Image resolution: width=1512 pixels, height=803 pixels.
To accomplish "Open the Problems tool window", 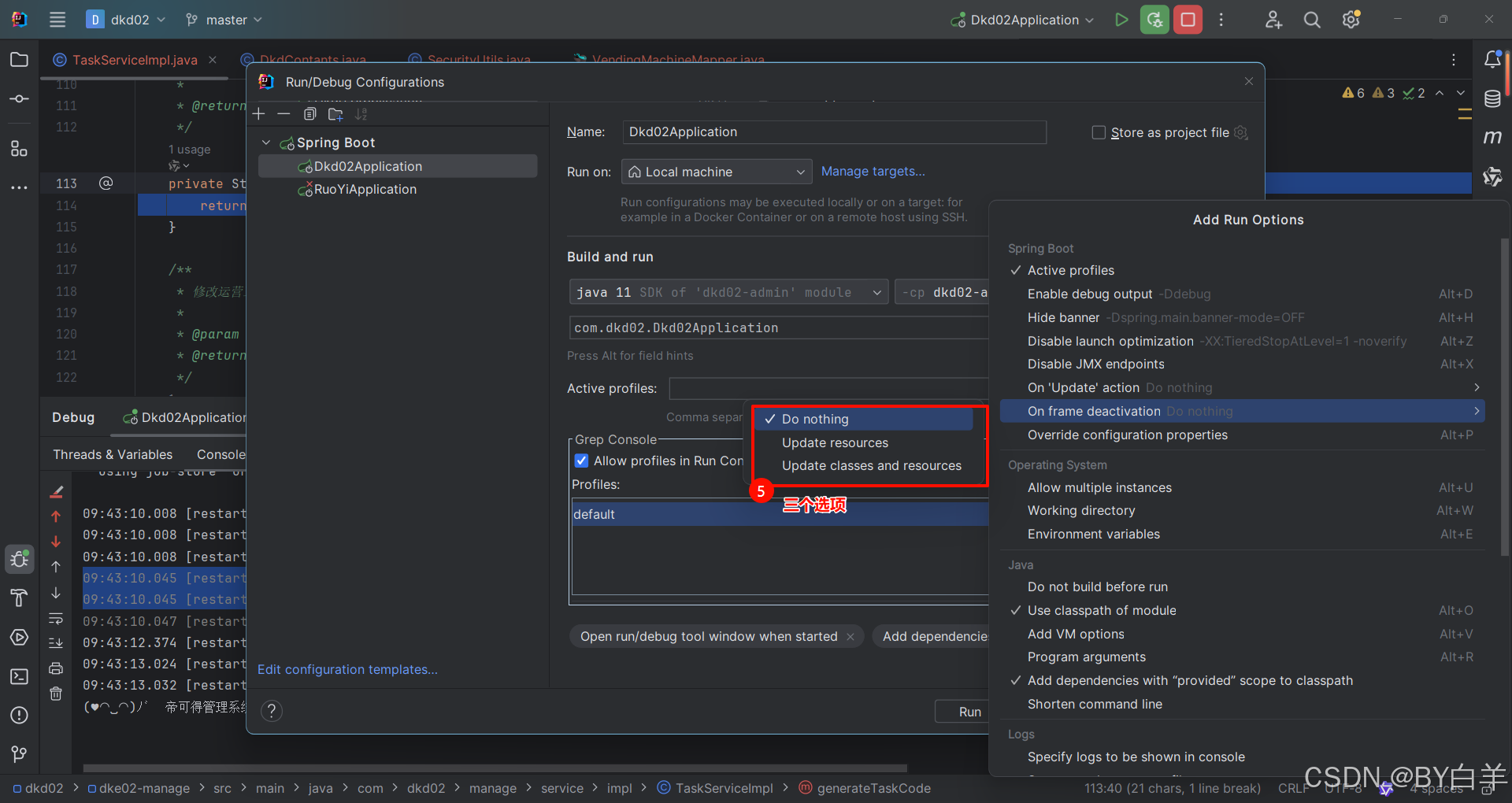I will pos(20,715).
